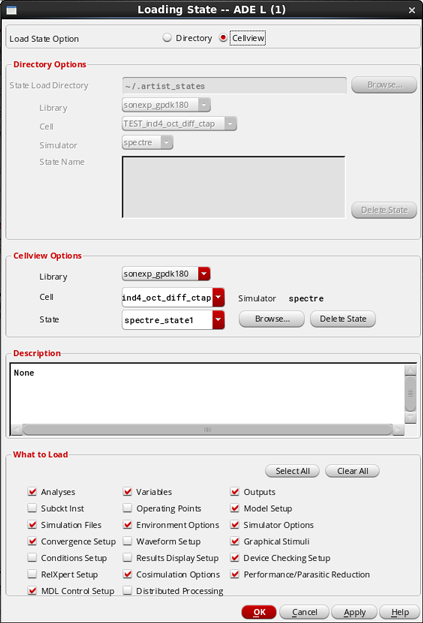Select the Directory load state option
The width and height of the screenshot is (423, 623).
coord(167,38)
